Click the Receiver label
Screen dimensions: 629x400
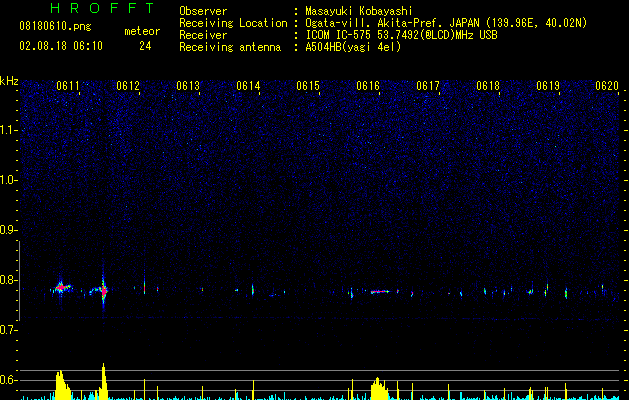pyautogui.click(x=203, y=35)
